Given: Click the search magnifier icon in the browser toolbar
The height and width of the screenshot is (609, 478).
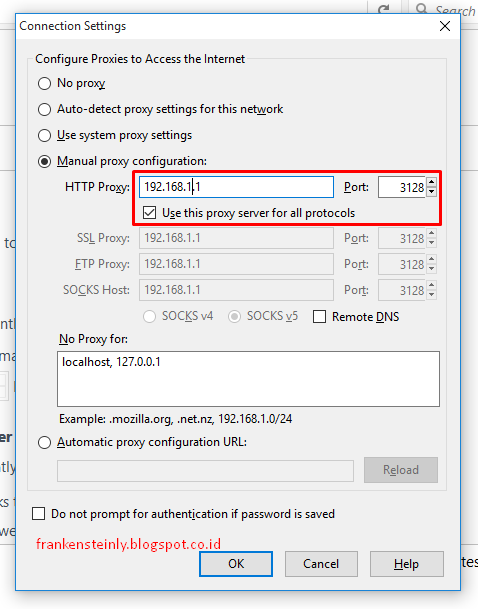Looking at the screenshot, I should click(422, 9).
